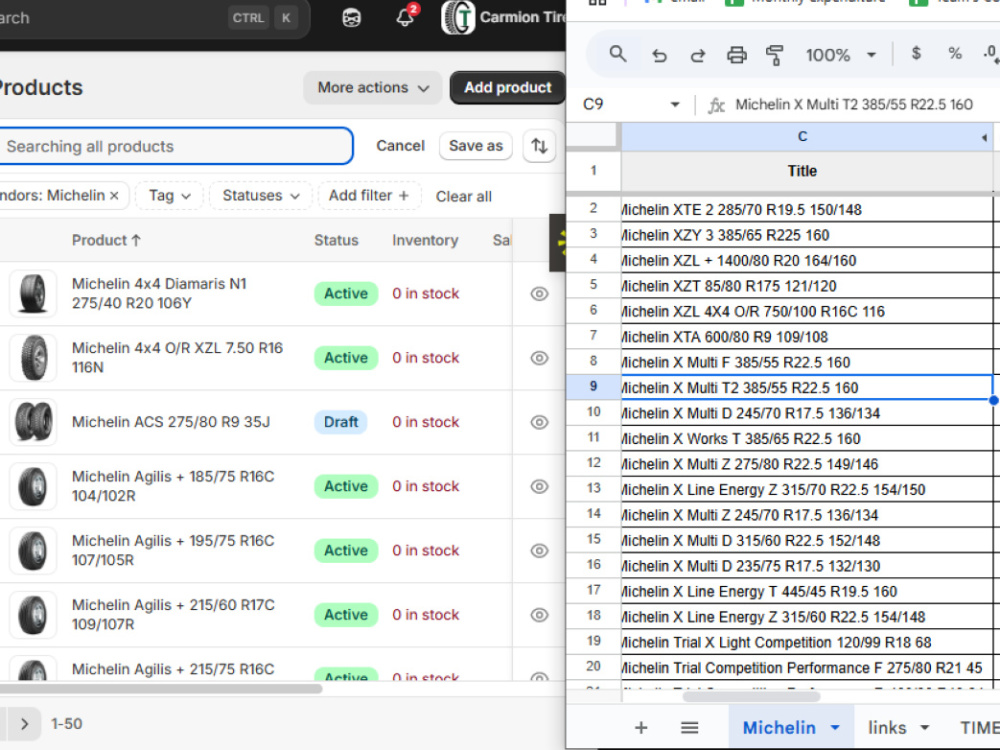Screen dimensions: 1000x750
Task: Select row 9 header in Sheets
Action: 593,386
